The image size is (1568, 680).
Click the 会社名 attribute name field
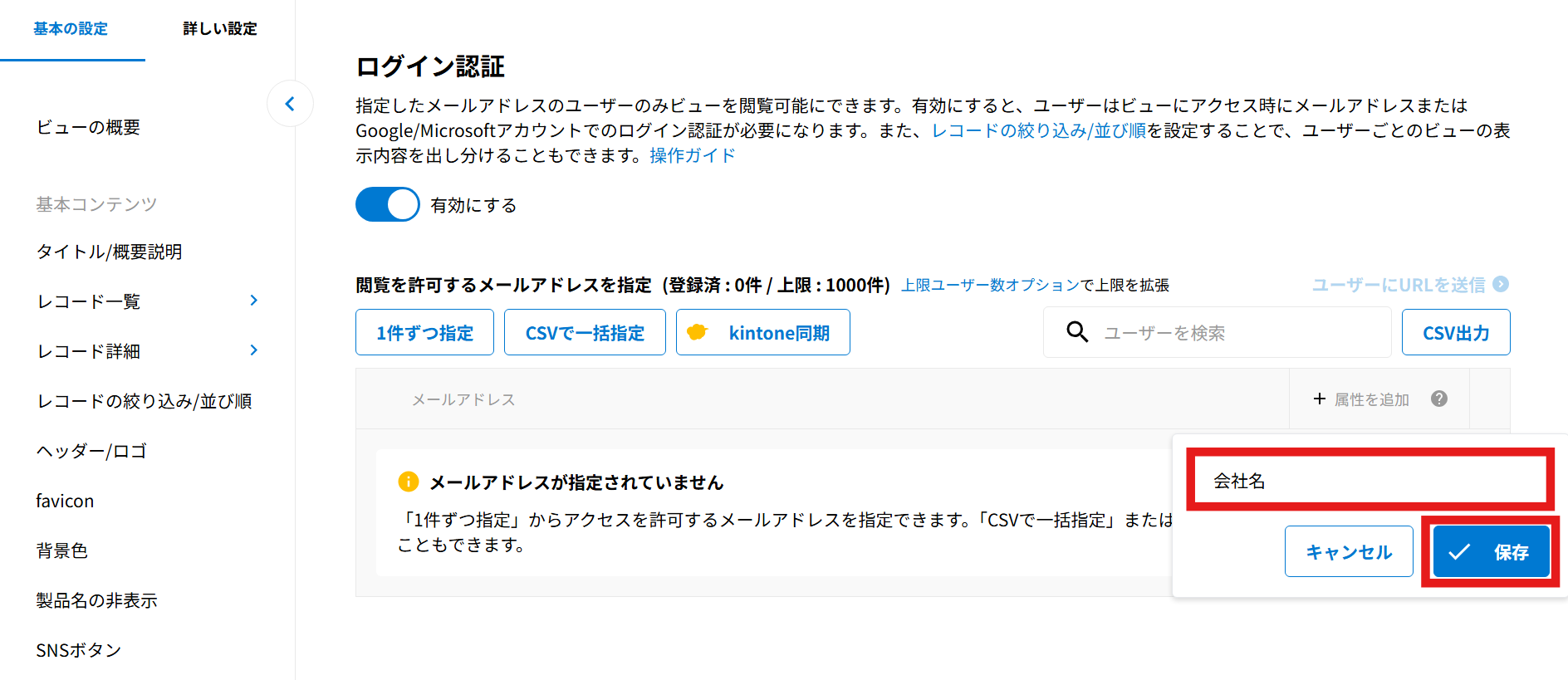1370,481
